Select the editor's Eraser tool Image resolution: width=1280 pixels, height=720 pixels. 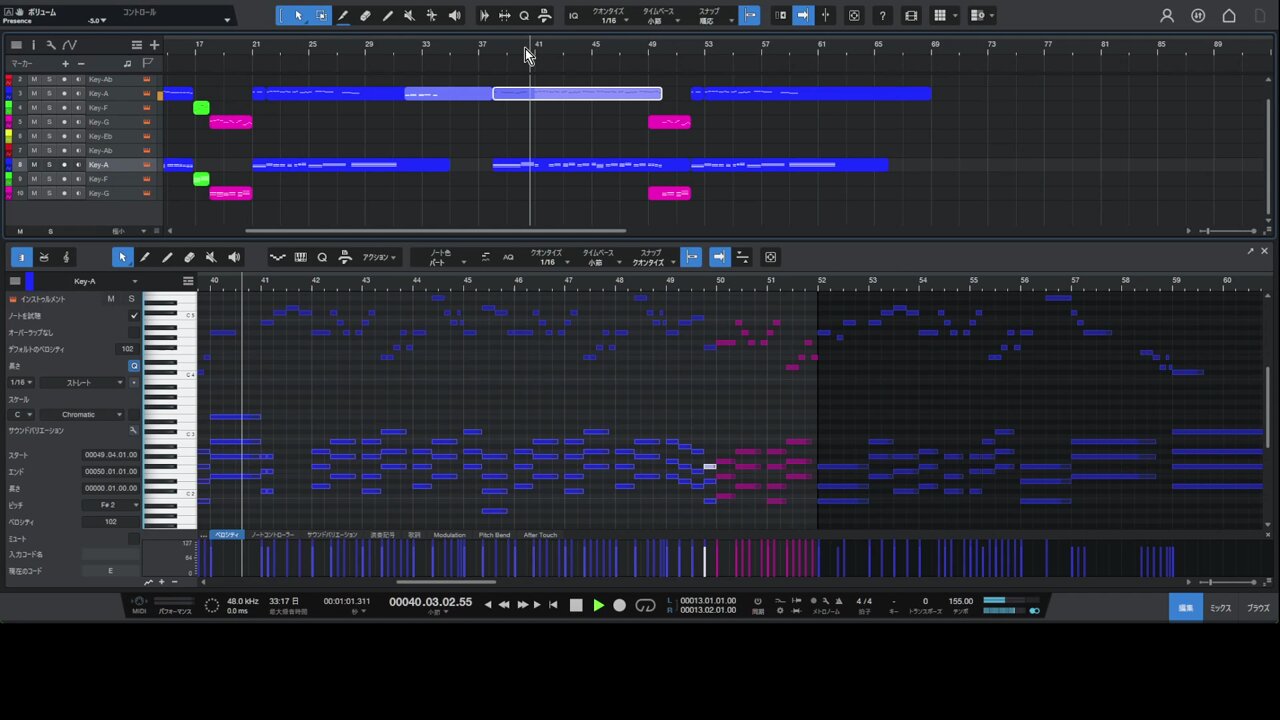pos(189,257)
